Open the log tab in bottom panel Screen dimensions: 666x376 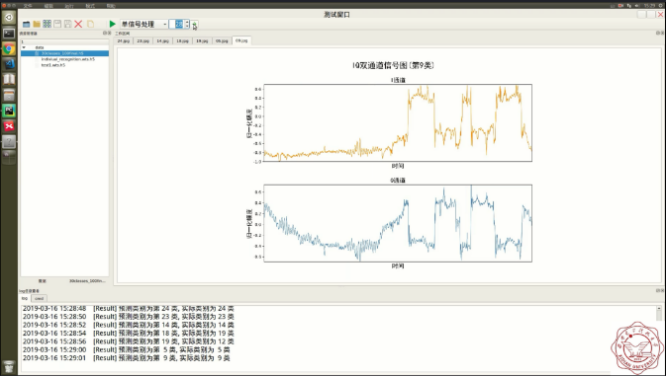pos(25,298)
